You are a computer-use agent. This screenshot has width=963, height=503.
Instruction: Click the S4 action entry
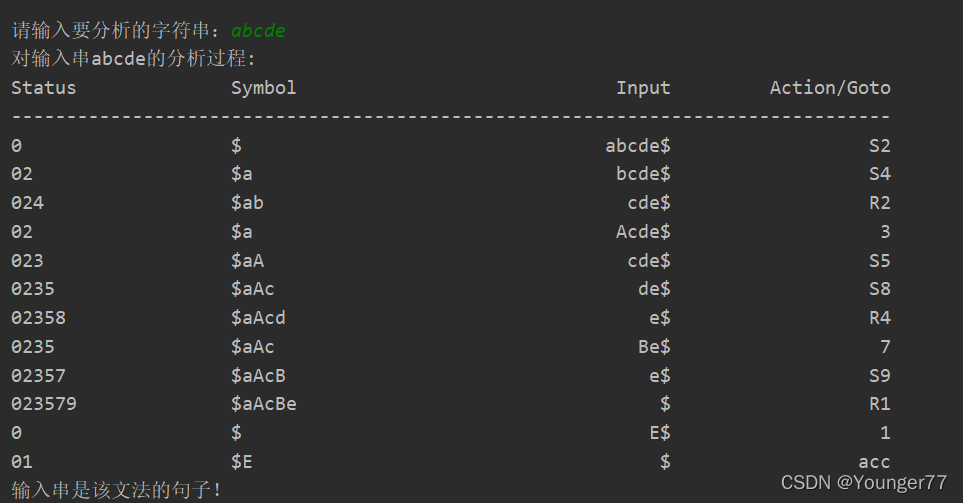[x=879, y=174]
